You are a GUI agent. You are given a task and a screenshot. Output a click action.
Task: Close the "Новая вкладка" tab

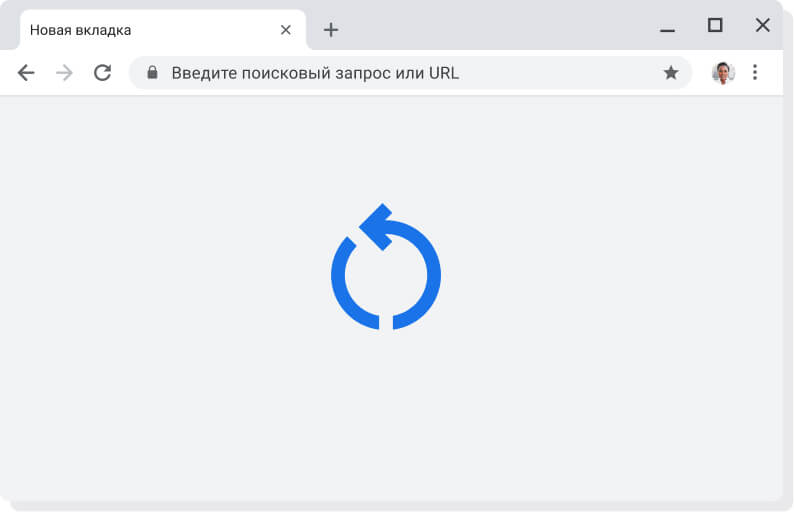click(286, 30)
